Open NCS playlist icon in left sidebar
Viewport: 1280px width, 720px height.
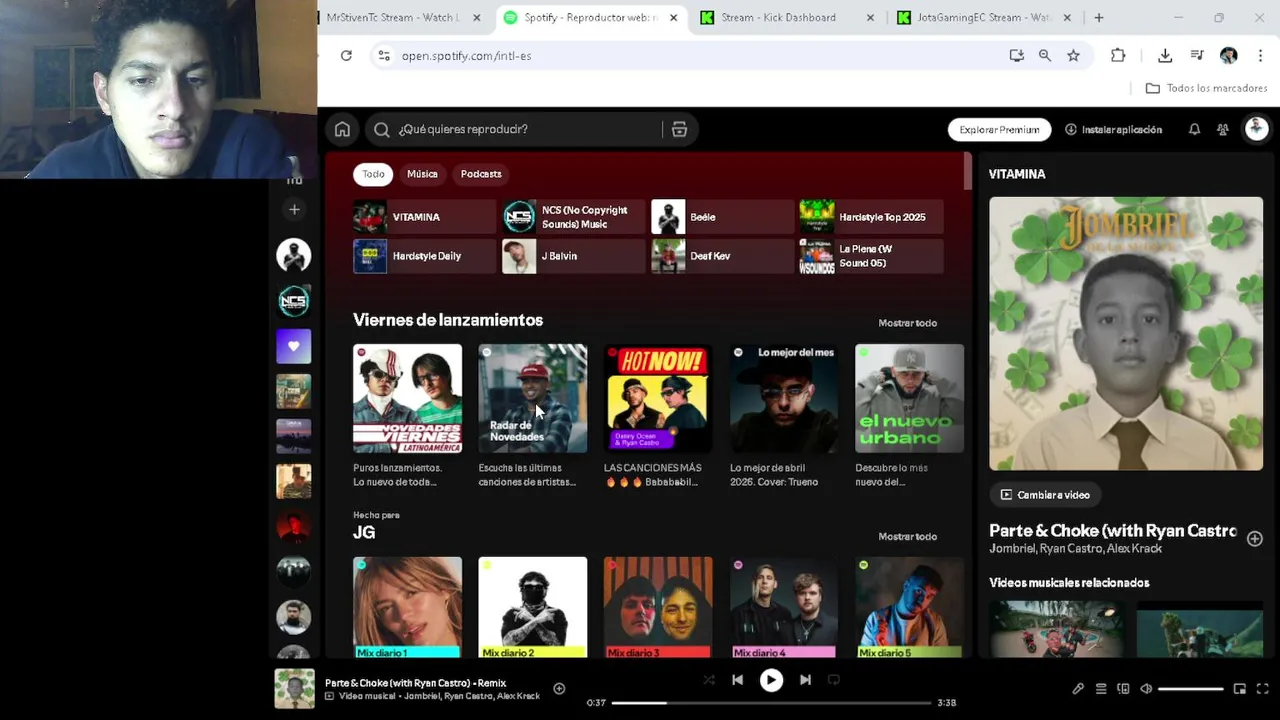[294, 300]
